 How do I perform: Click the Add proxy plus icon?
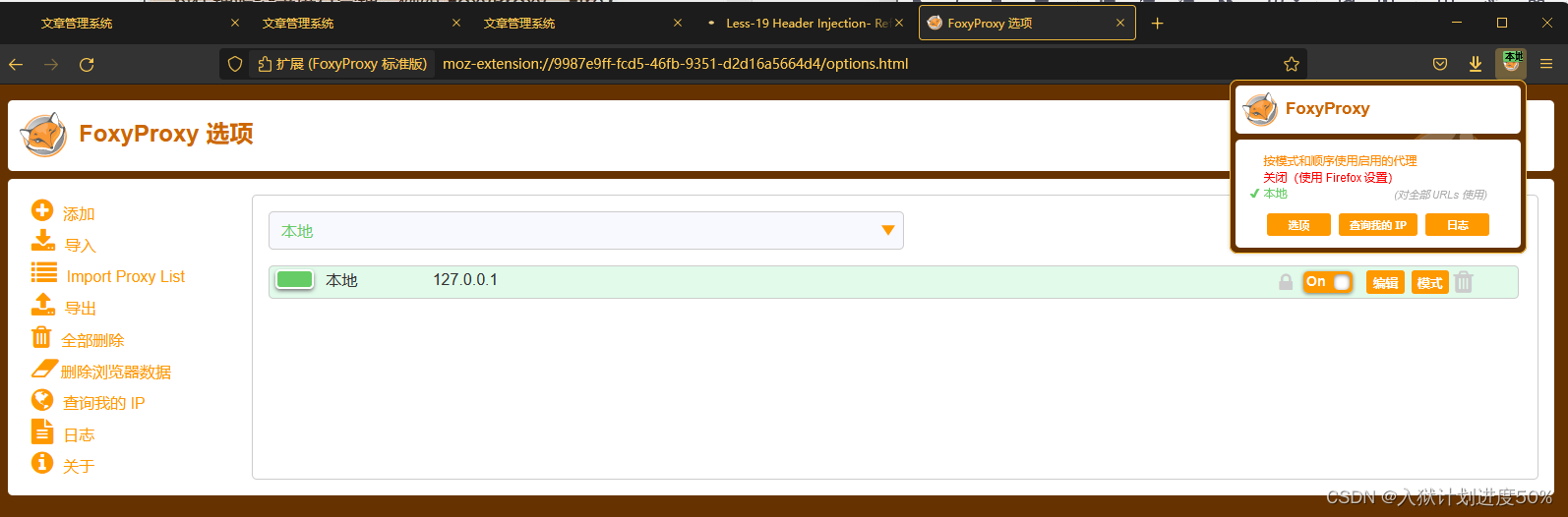click(x=42, y=210)
